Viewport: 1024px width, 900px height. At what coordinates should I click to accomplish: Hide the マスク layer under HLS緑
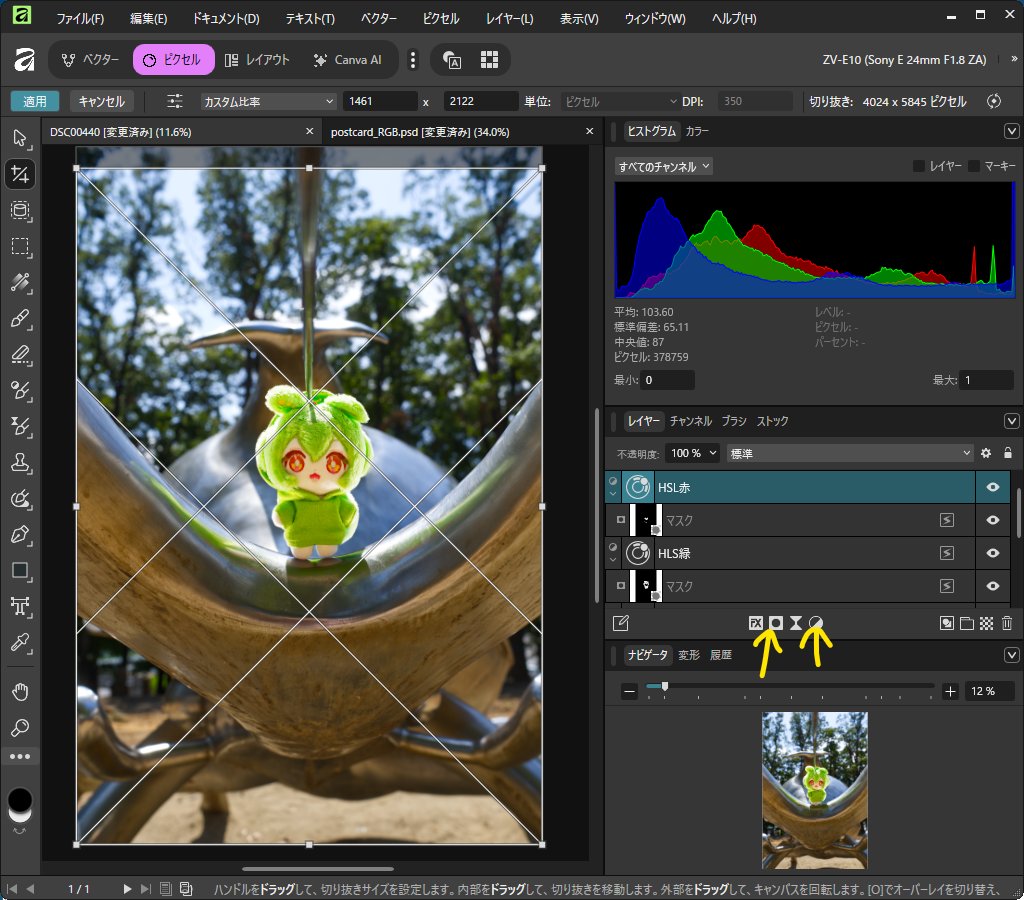pyautogui.click(x=993, y=586)
